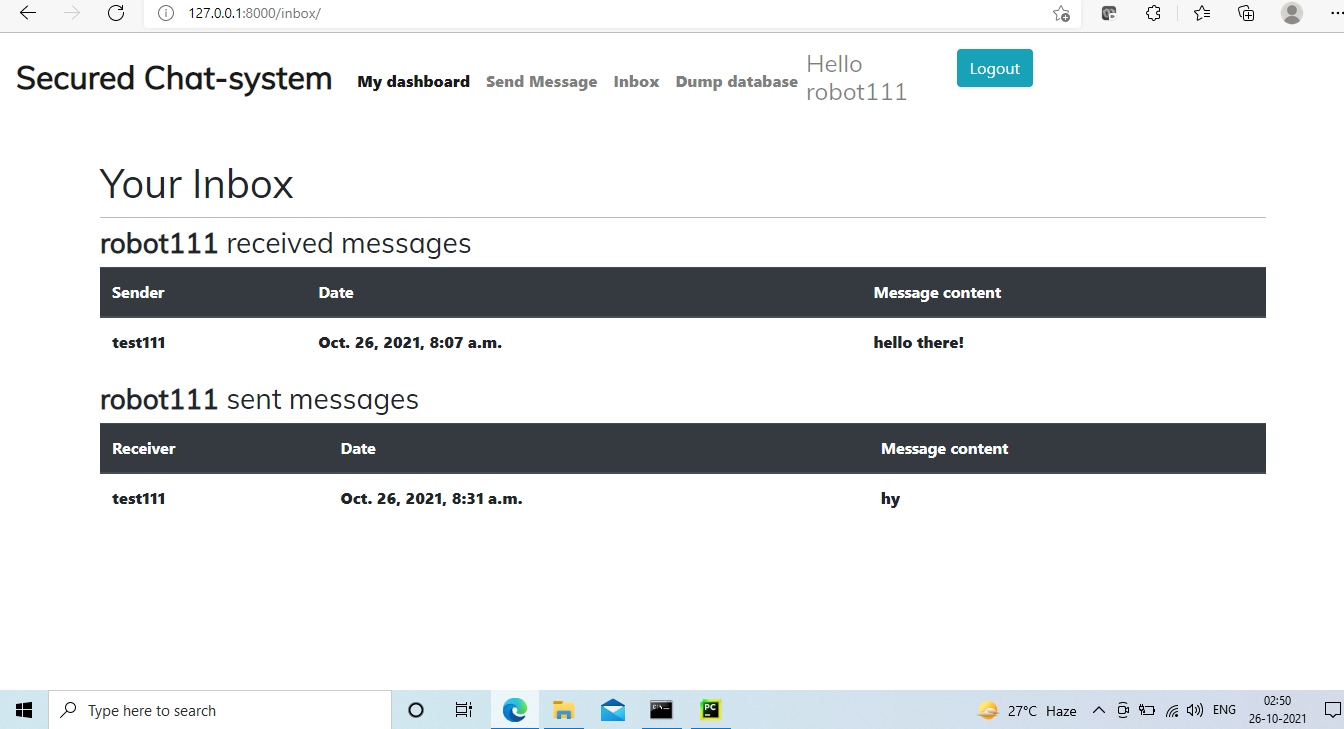This screenshot has width=1344, height=729.
Task: Click 'hello there!' message content
Action: [x=919, y=343]
